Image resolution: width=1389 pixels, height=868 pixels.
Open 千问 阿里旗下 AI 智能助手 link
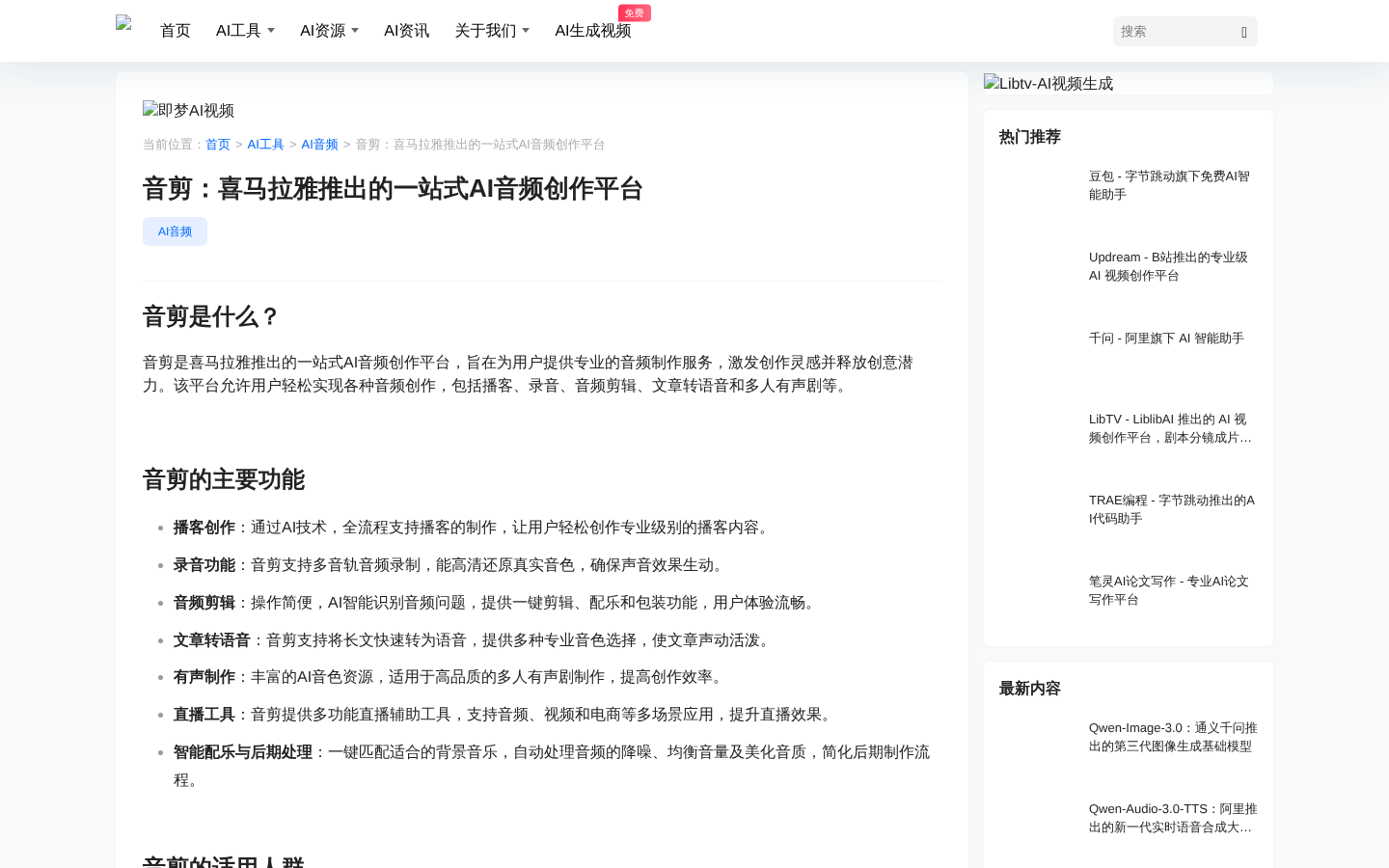point(1166,339)
